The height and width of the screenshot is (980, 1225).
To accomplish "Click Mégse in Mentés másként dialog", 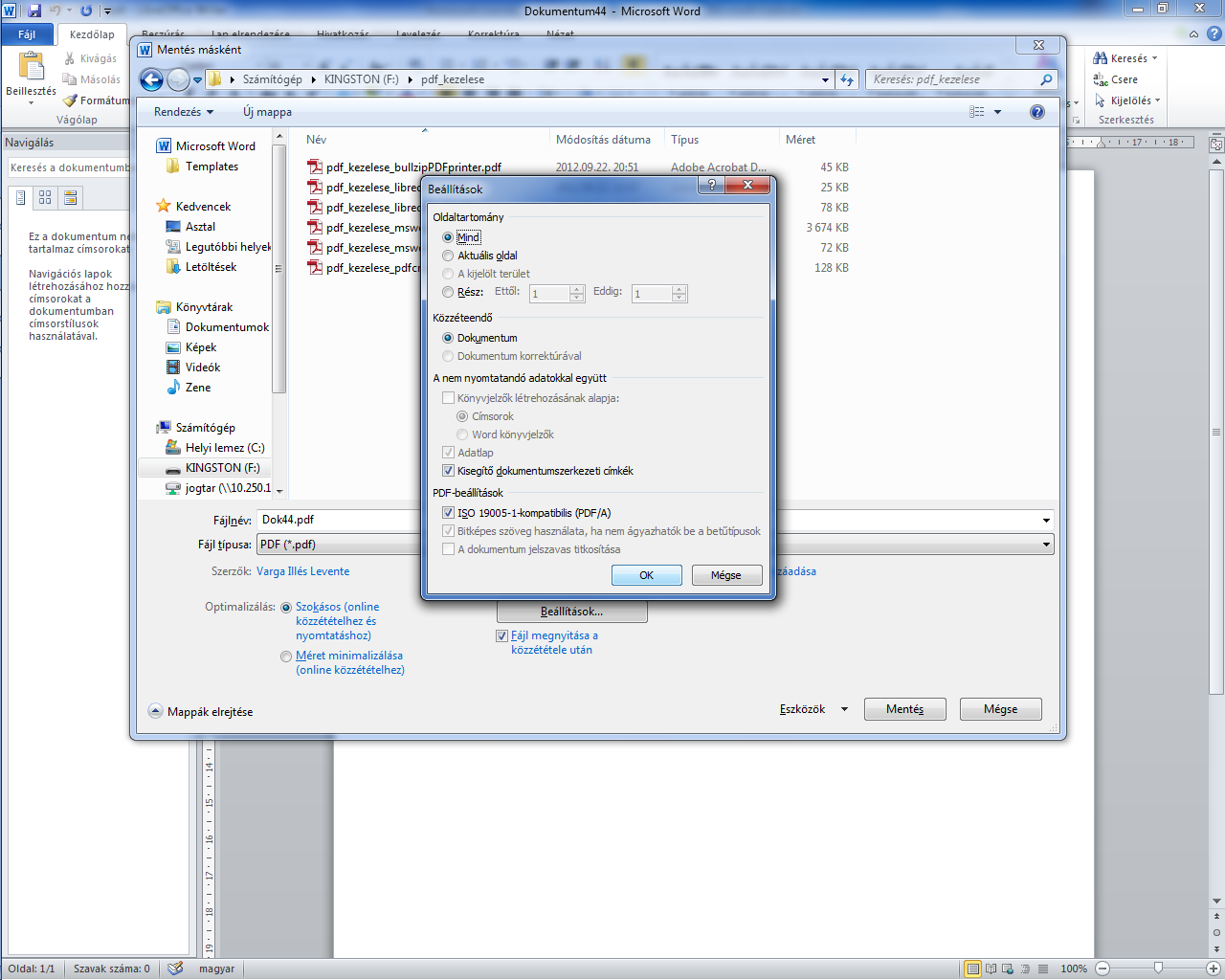I will click(1000, 709).
